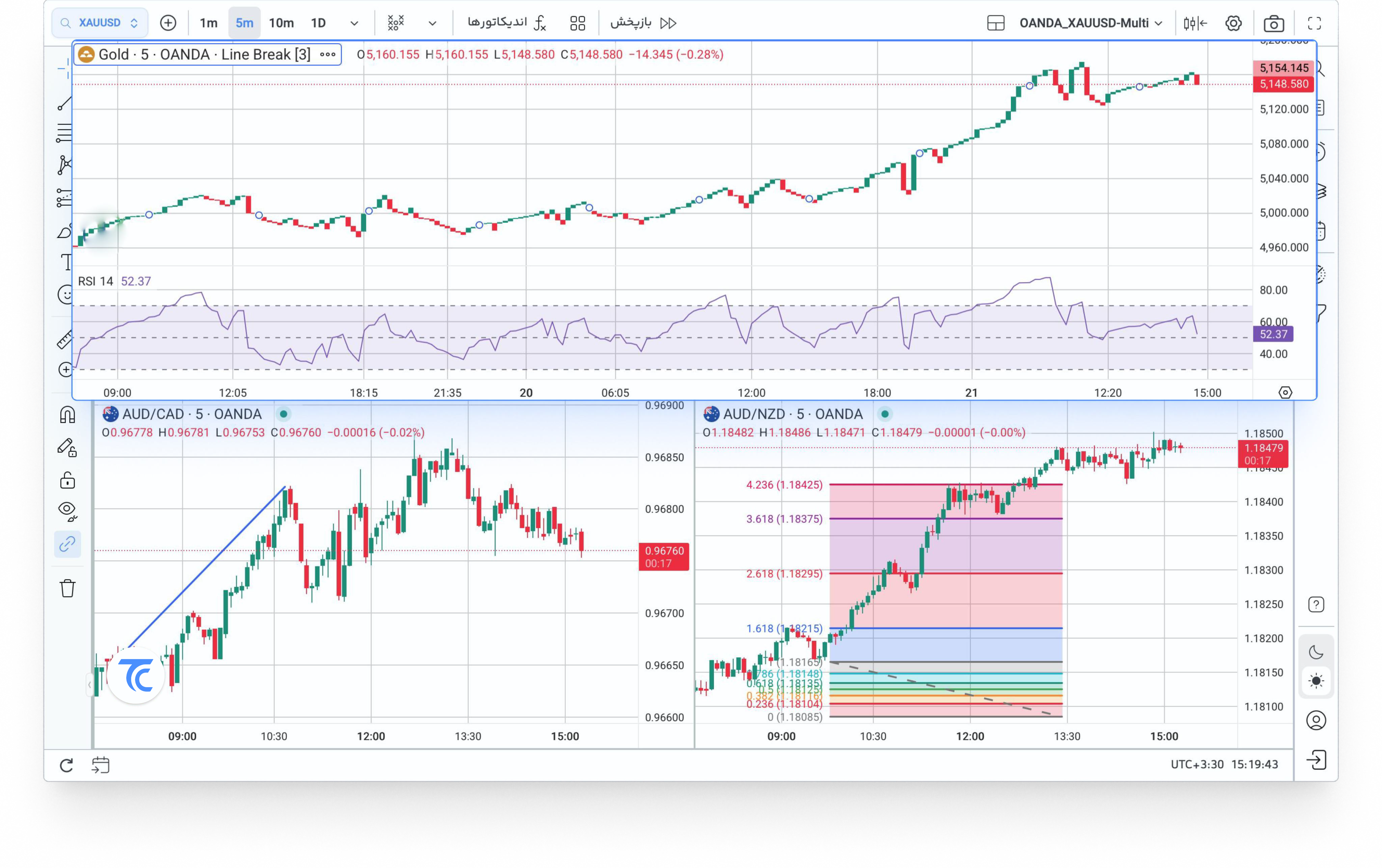This screenshot has height=868, width=1382.
Task: Click the add symbol plus icon
Action: tap(168, 23)
